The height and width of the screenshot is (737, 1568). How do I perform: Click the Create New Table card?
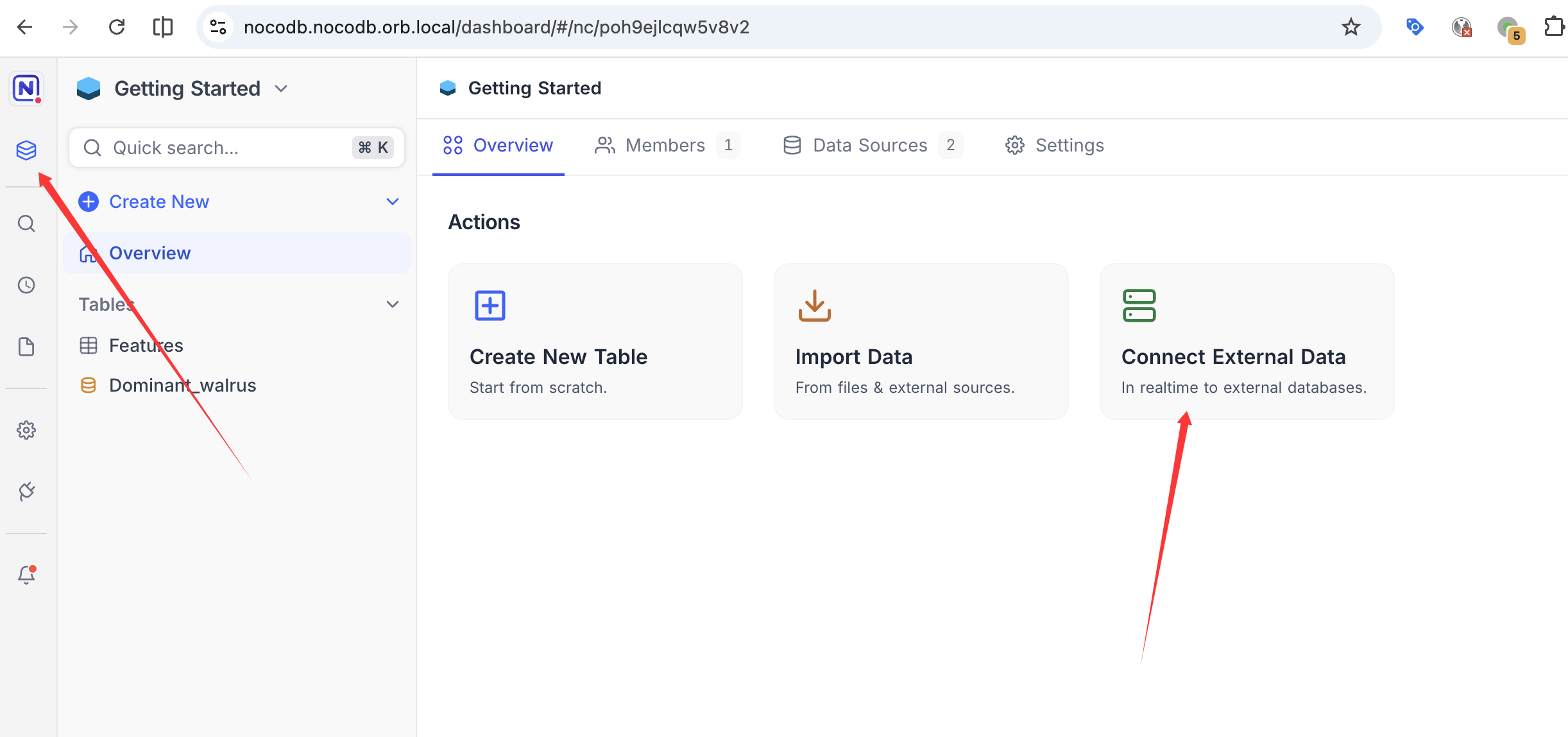click(595, 342)
